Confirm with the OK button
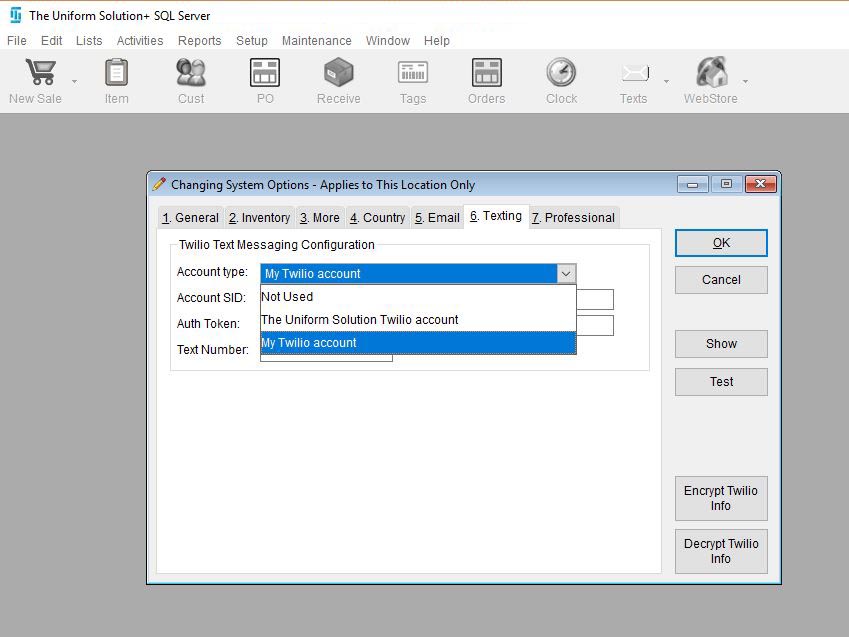This screenshot has width=849, height=637. [721, 243]
